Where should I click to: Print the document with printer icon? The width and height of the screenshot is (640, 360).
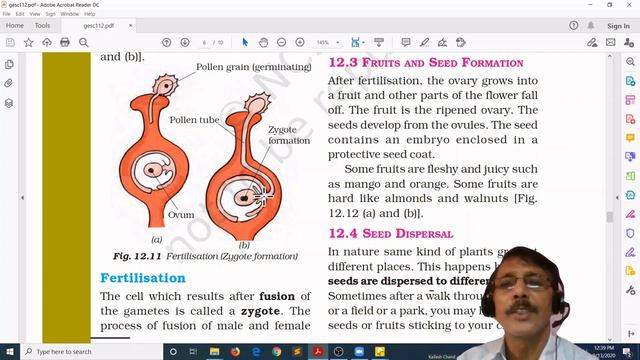tap(65, 42)
